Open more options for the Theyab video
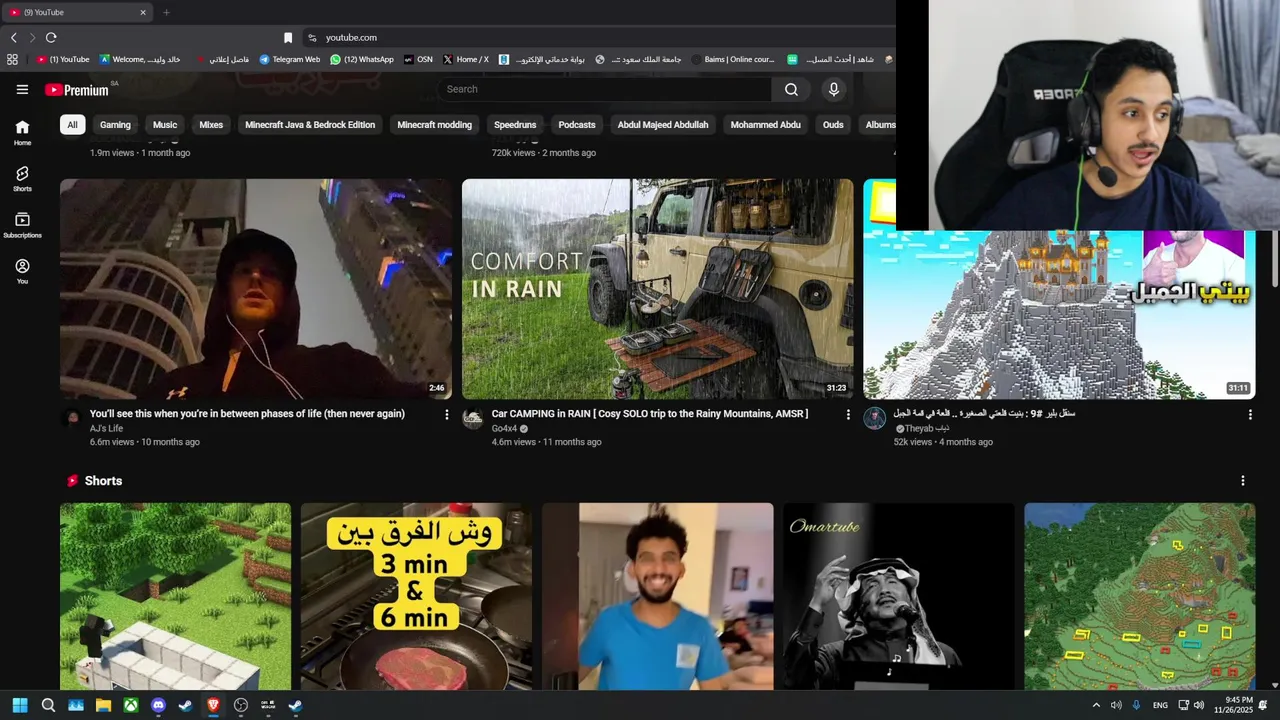1280x720 pixels. (1250, 414)
